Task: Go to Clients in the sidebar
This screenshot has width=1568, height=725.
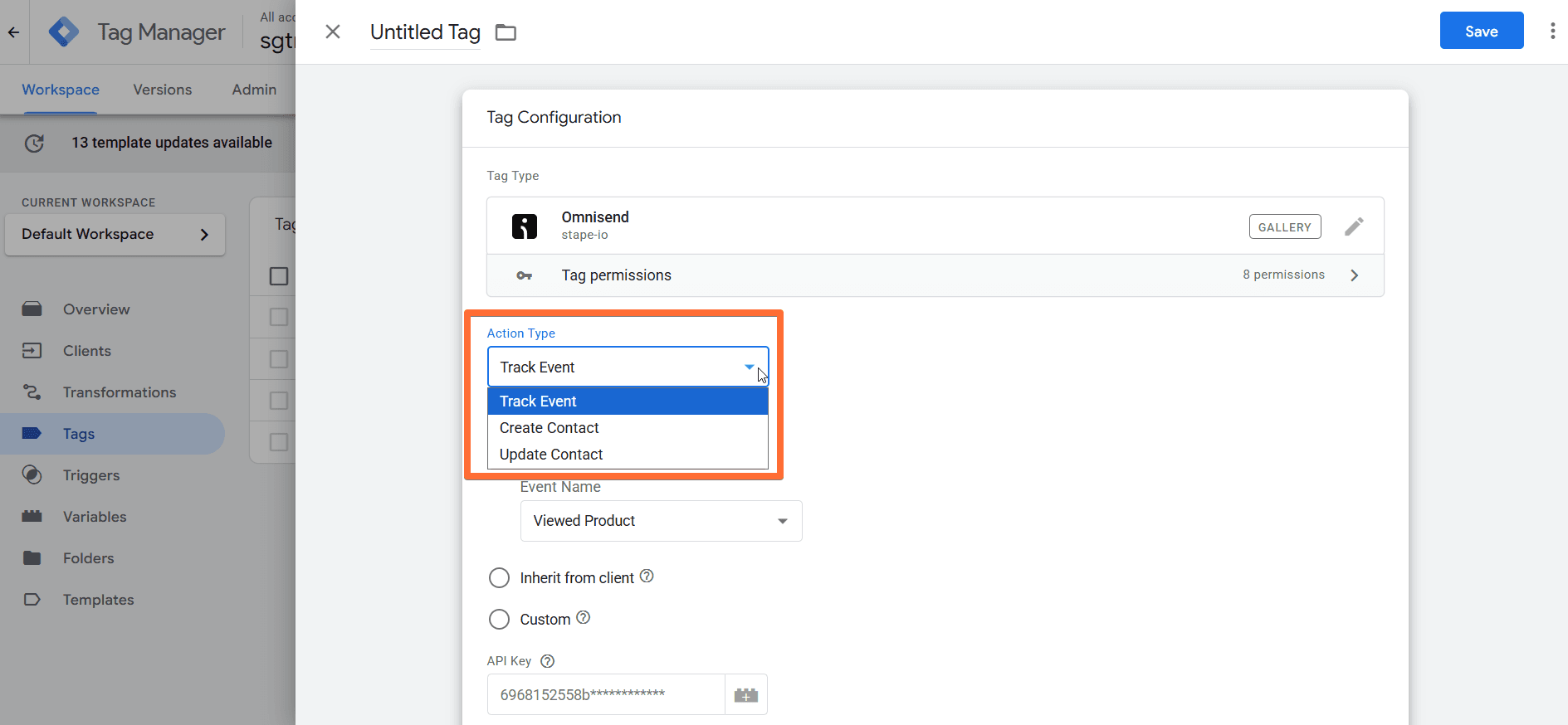Action: [87, 351]
